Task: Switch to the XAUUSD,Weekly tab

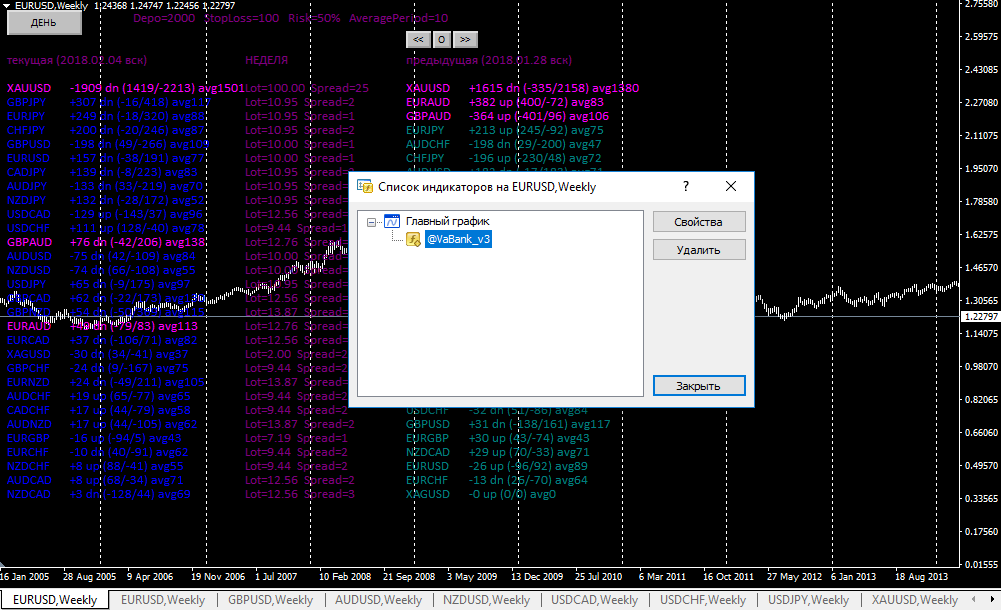Action: (x=915, y=600)
